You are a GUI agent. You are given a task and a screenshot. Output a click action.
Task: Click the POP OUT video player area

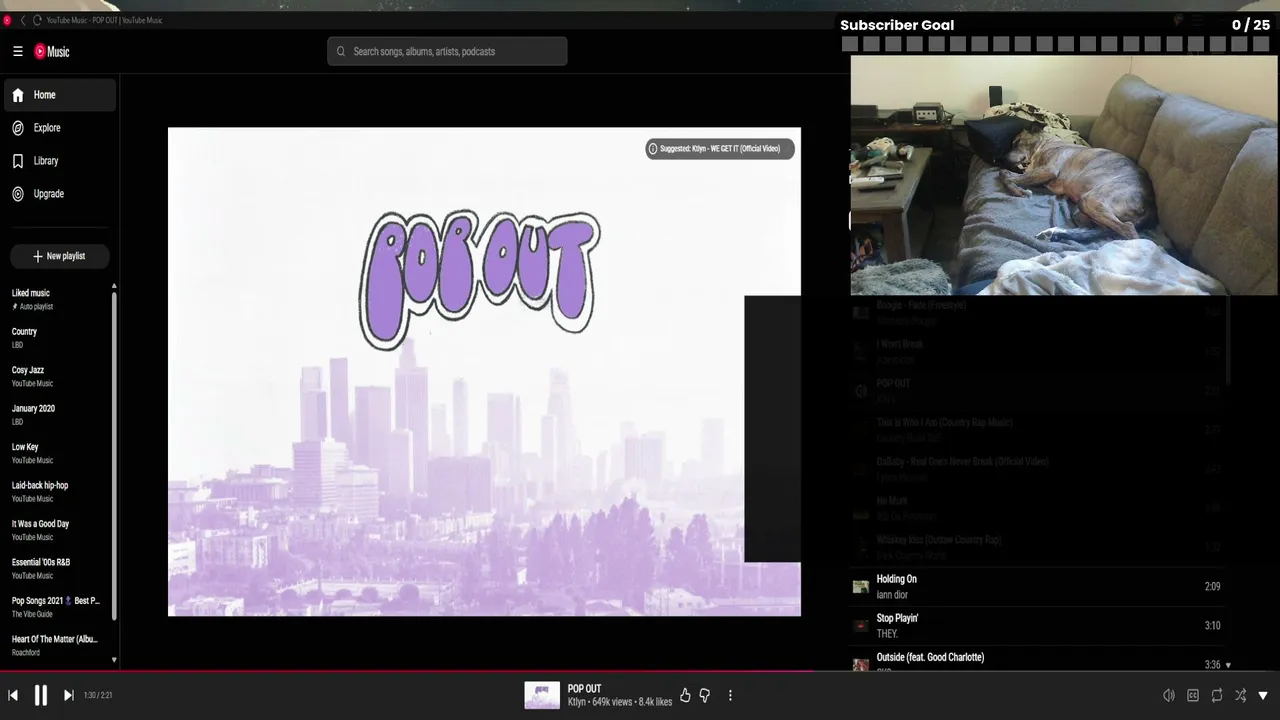click(x=484, y=371)
